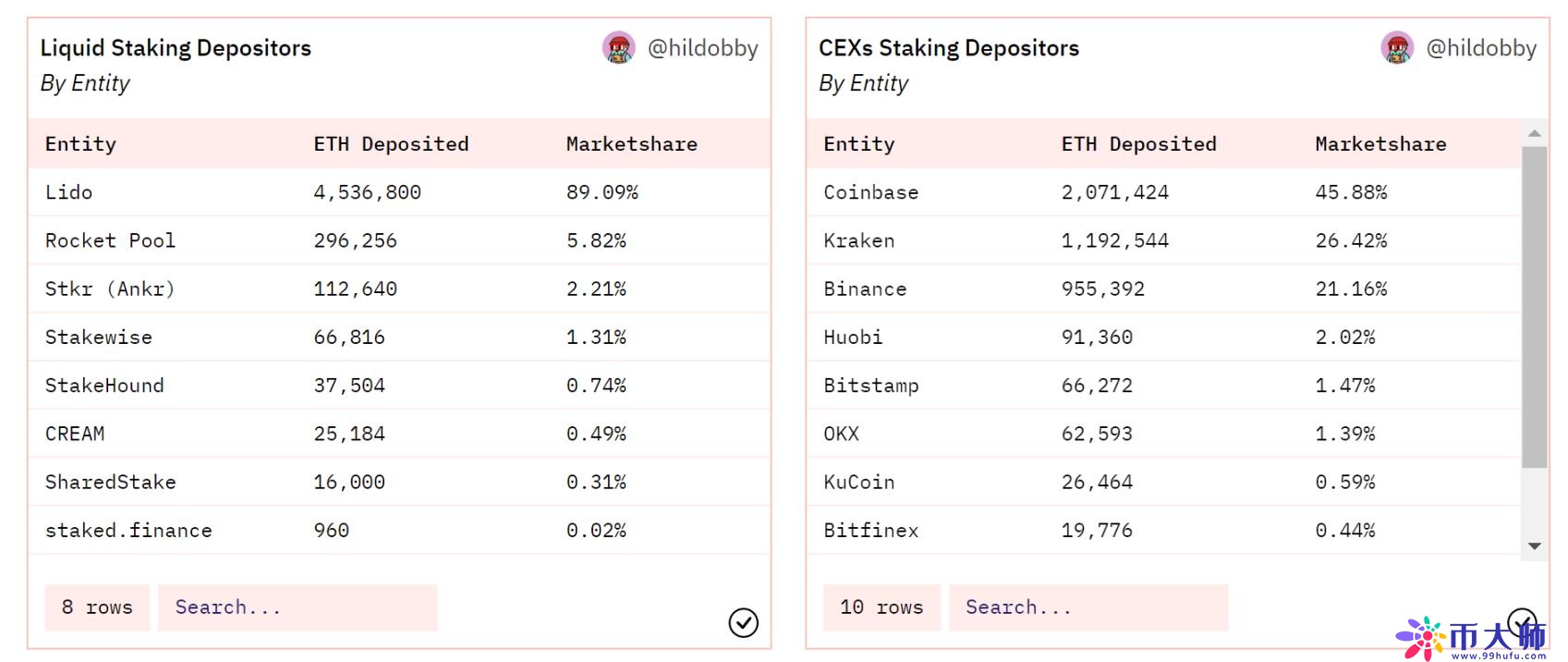Focus Search field in Liquid Staking table
The height and width of the screenshot is (662, 1568).
(297, 607)
